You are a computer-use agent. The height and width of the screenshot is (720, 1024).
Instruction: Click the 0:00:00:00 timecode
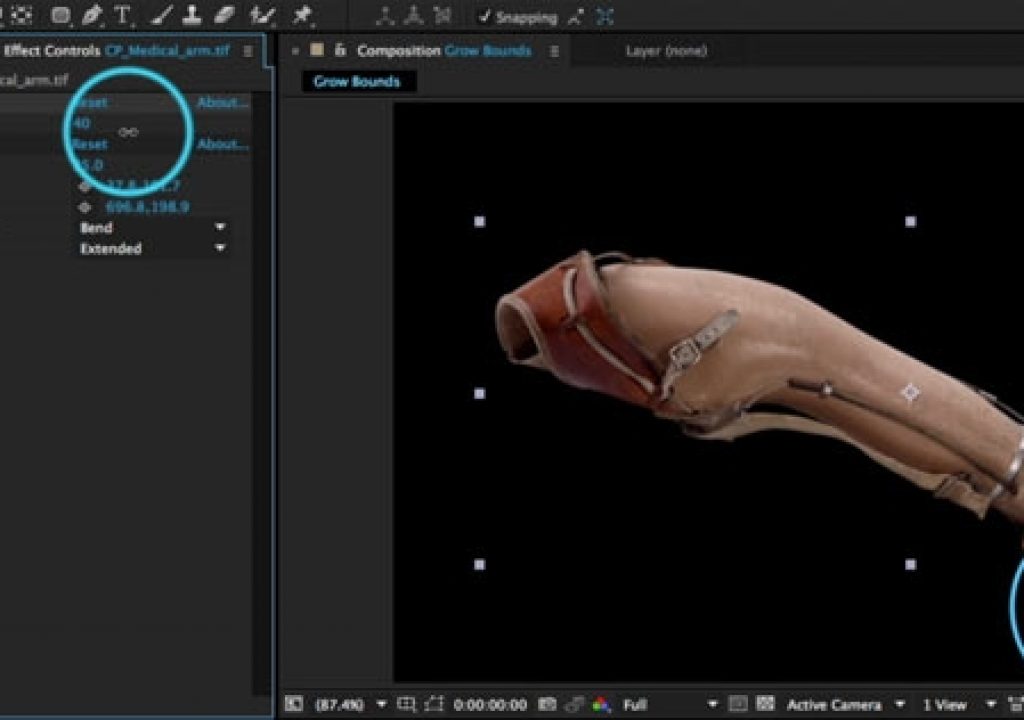490,704
